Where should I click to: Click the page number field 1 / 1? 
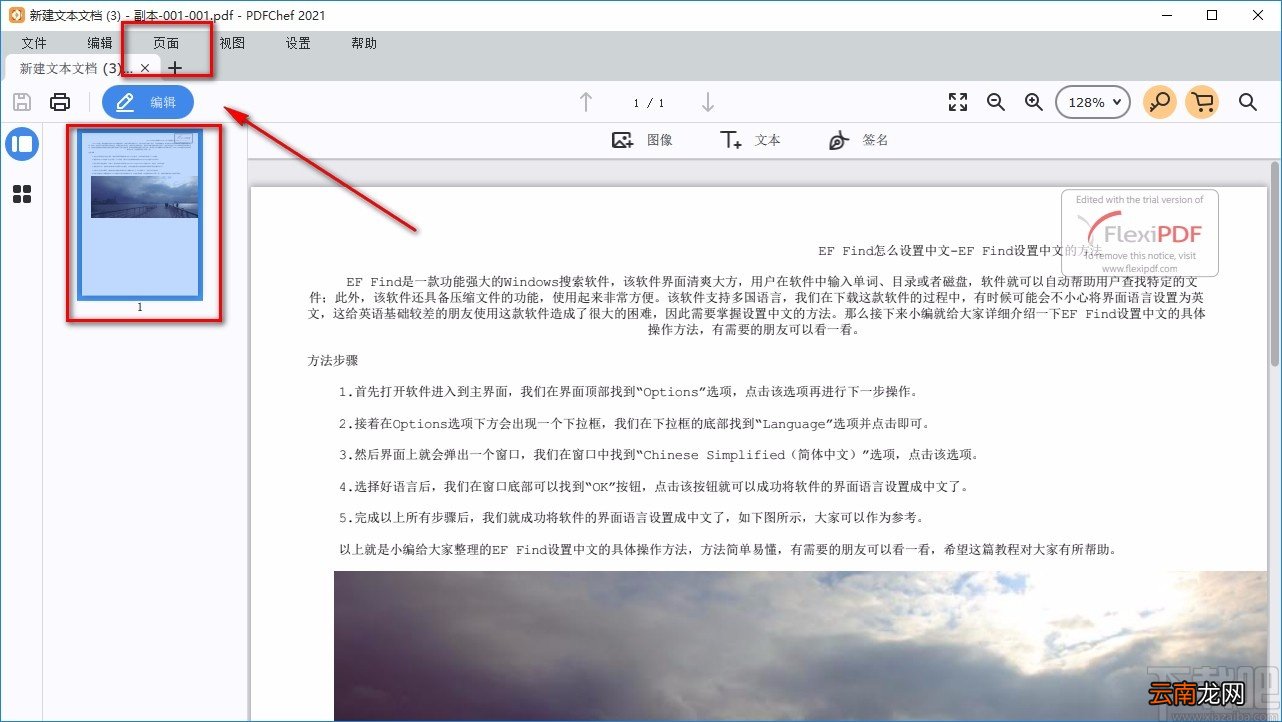[648, 103]
